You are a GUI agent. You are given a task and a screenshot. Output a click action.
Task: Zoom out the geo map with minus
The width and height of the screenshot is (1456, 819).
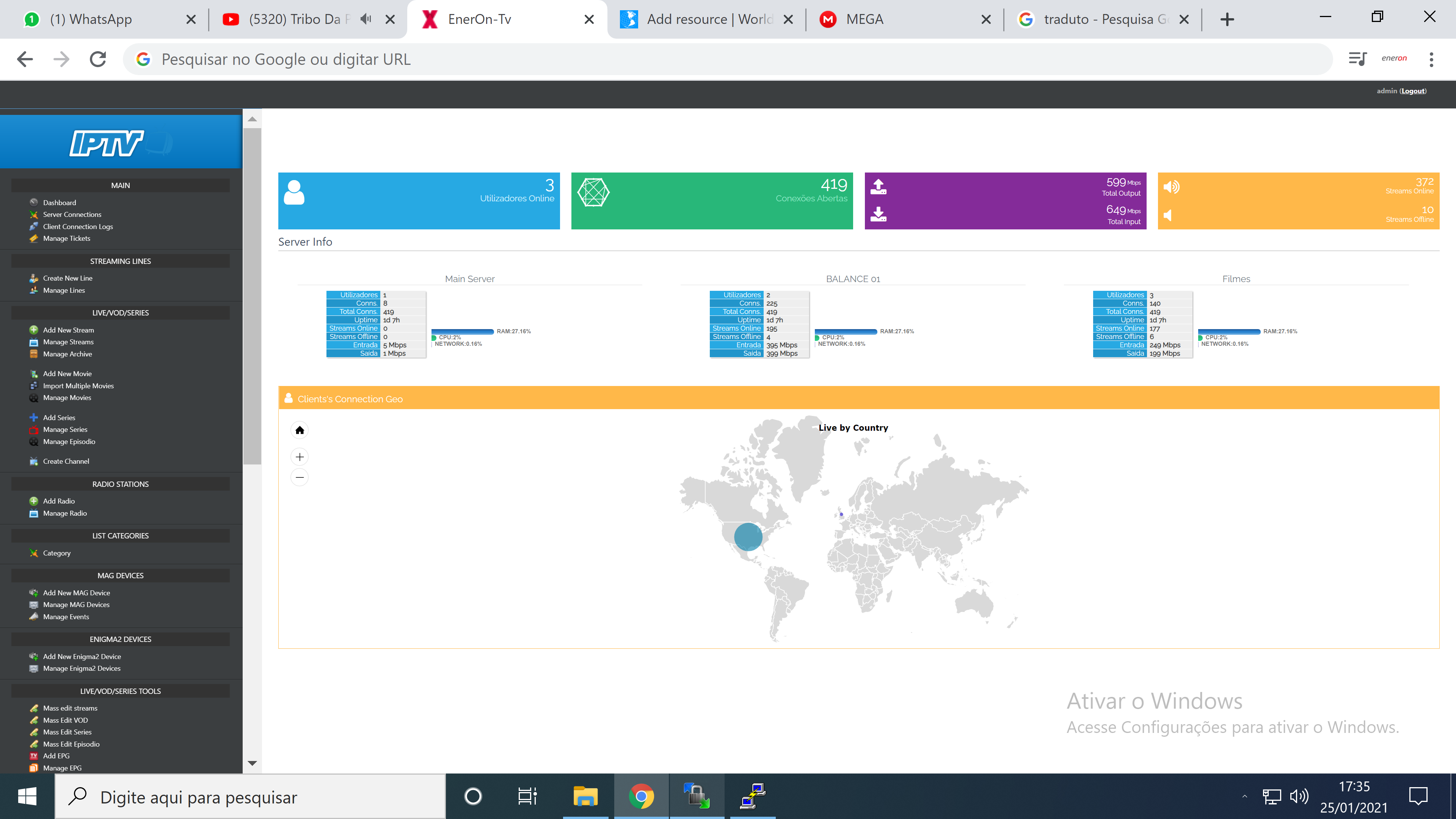300,478
